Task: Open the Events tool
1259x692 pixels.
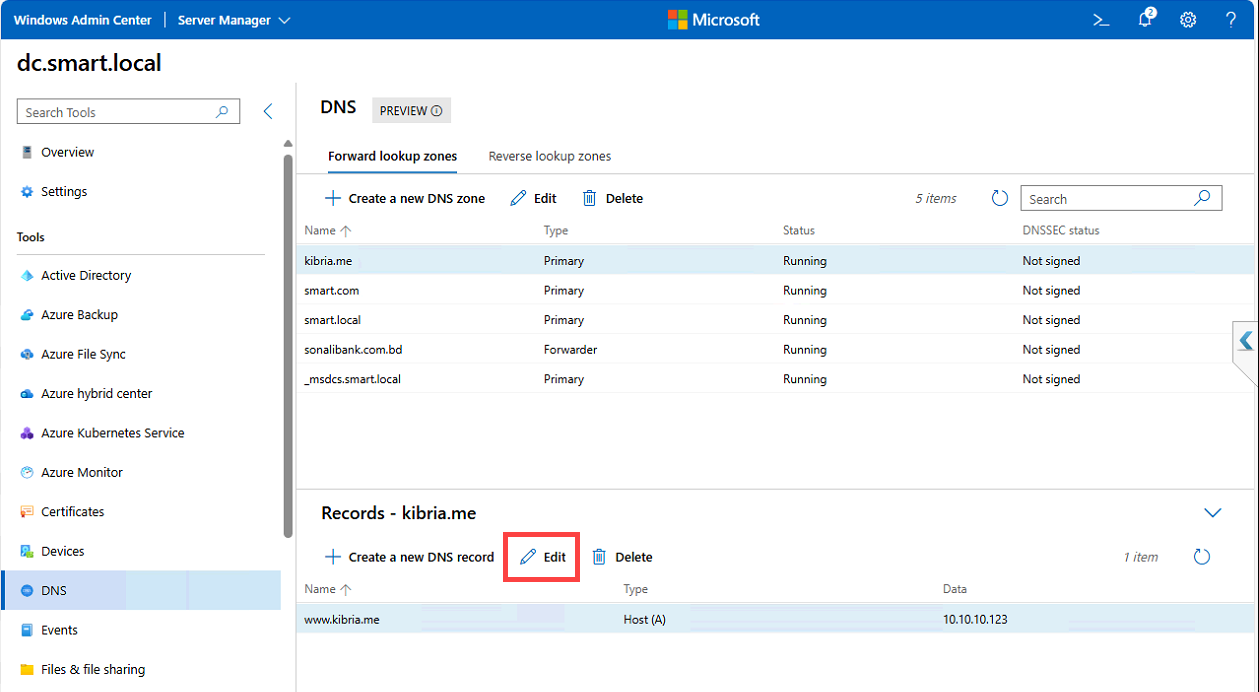Action: [59, 630]
